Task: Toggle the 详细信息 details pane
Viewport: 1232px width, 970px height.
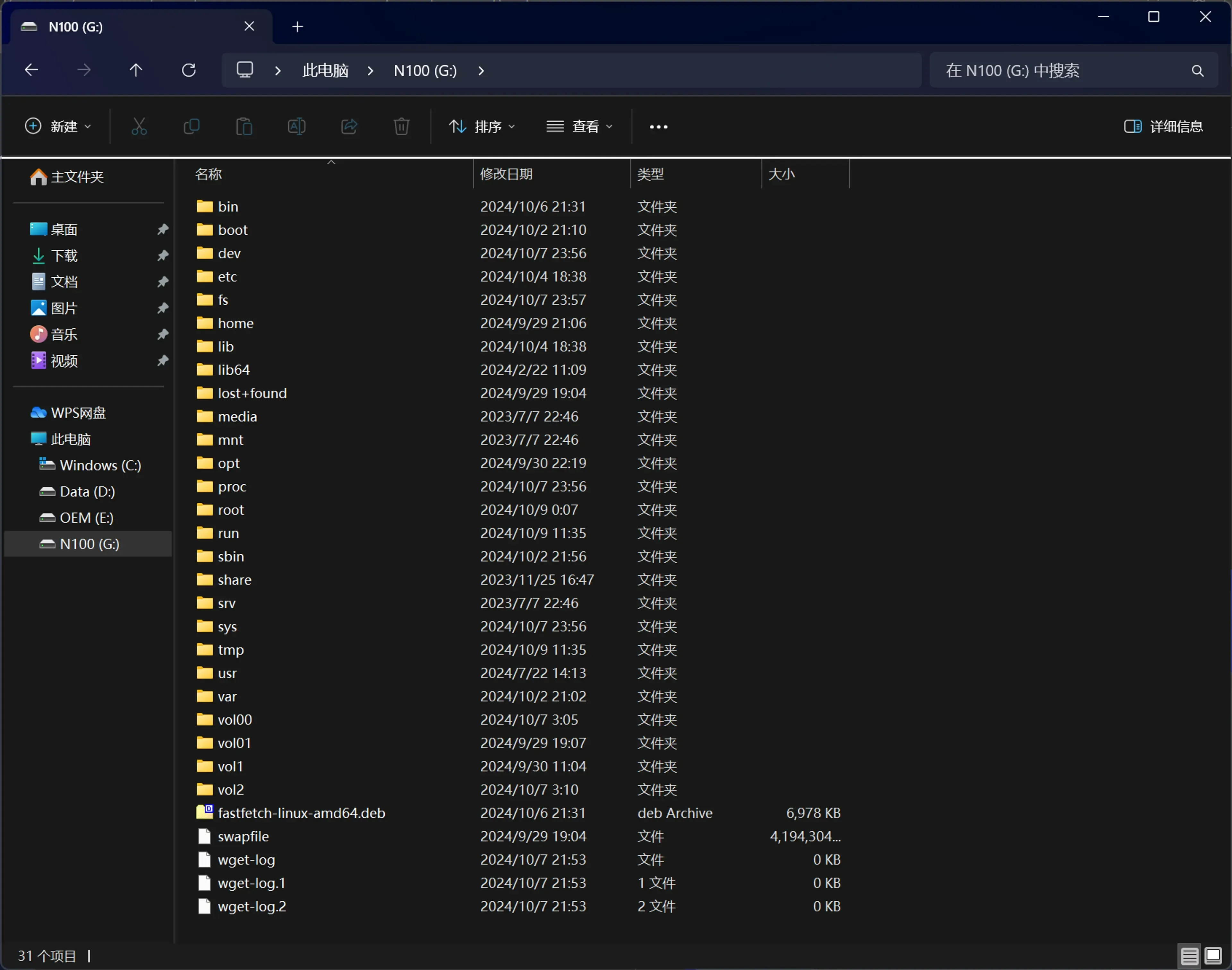Action: click(x=1163, y=126)
